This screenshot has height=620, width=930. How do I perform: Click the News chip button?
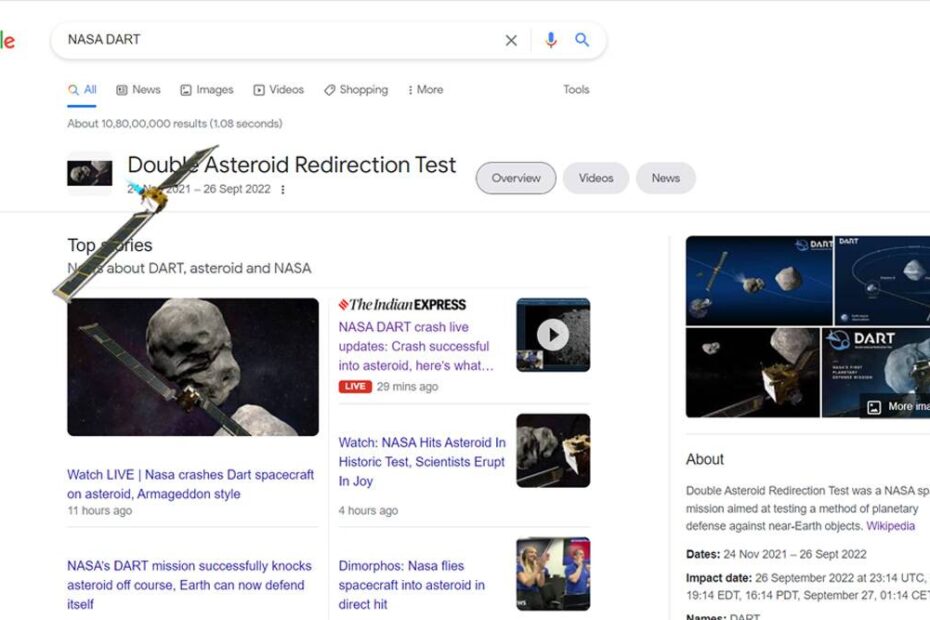point(665,178)
